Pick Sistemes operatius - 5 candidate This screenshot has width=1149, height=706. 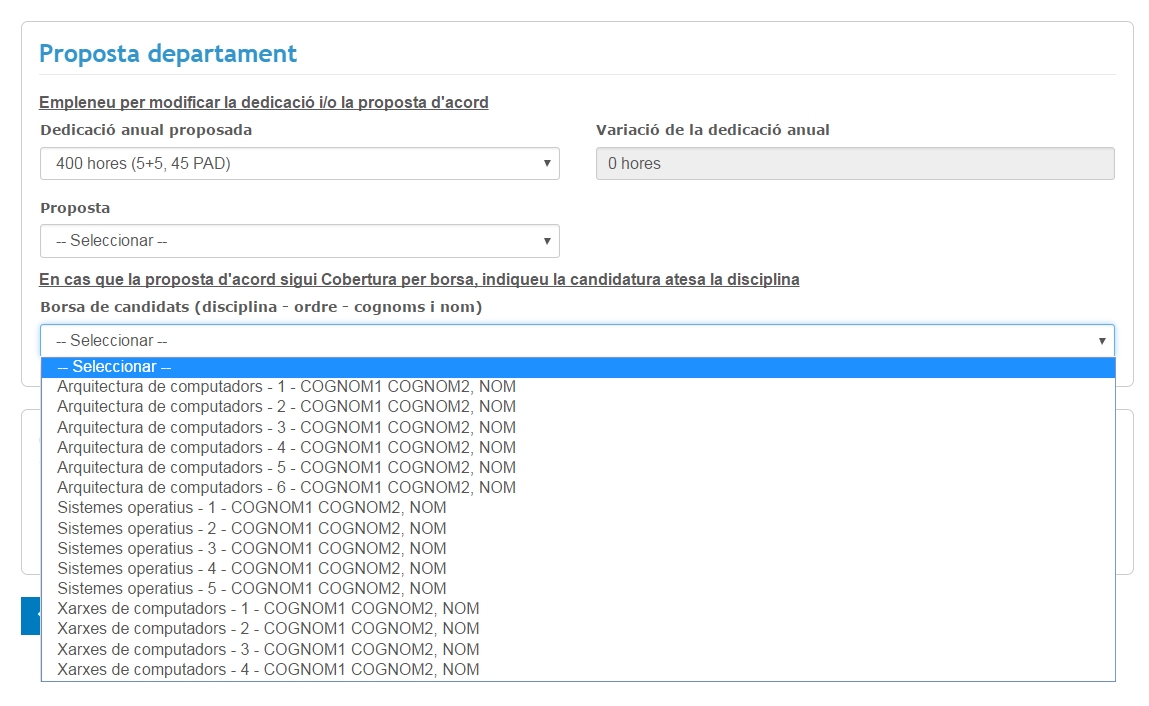(252, 589)
